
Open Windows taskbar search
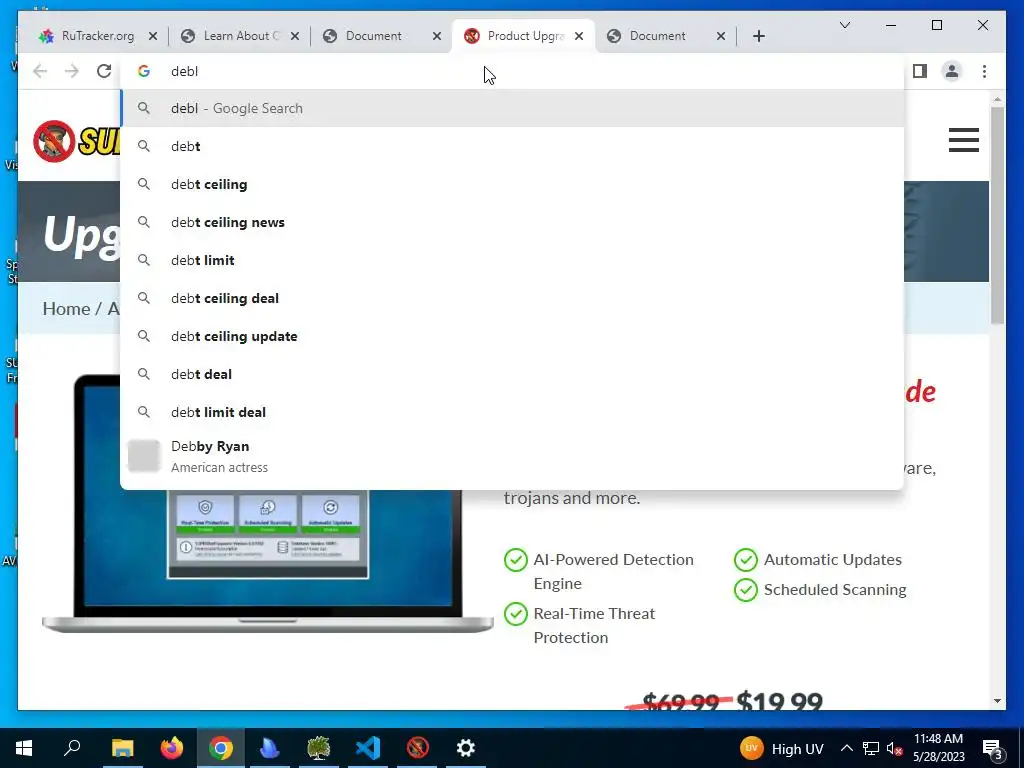[72, 748]
